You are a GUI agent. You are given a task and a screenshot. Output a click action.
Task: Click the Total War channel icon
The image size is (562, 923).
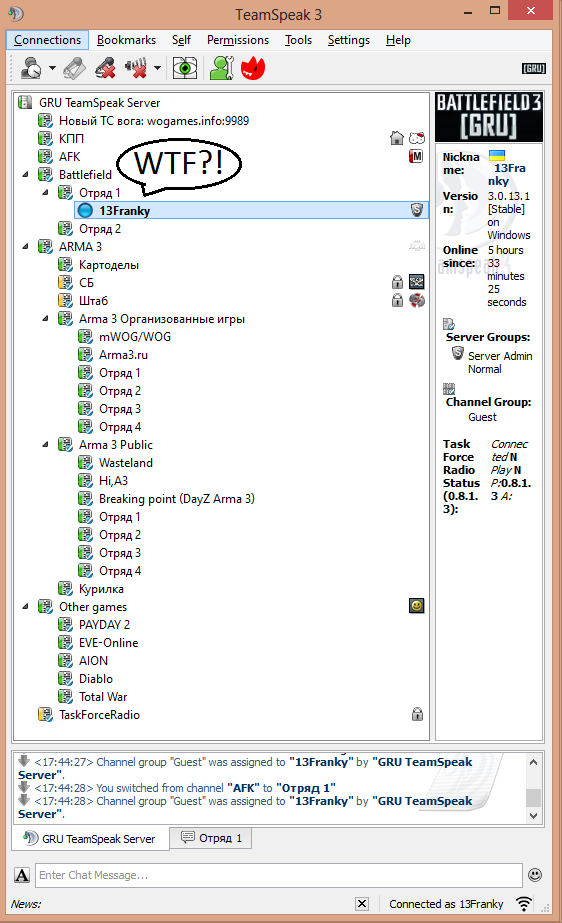(65, 696)
